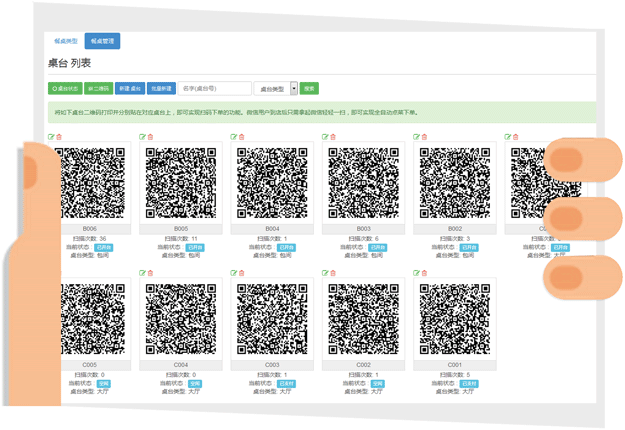
Task: Edit table B003 with the pencil icon
Action: (325, 137)
